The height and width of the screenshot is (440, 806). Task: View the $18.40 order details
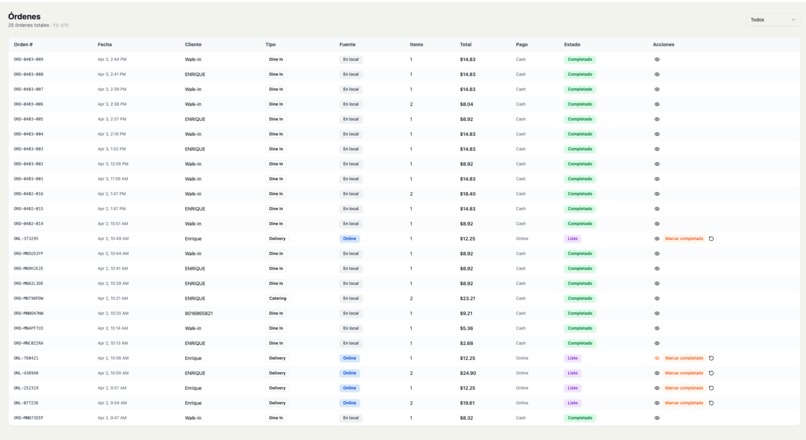657,194
